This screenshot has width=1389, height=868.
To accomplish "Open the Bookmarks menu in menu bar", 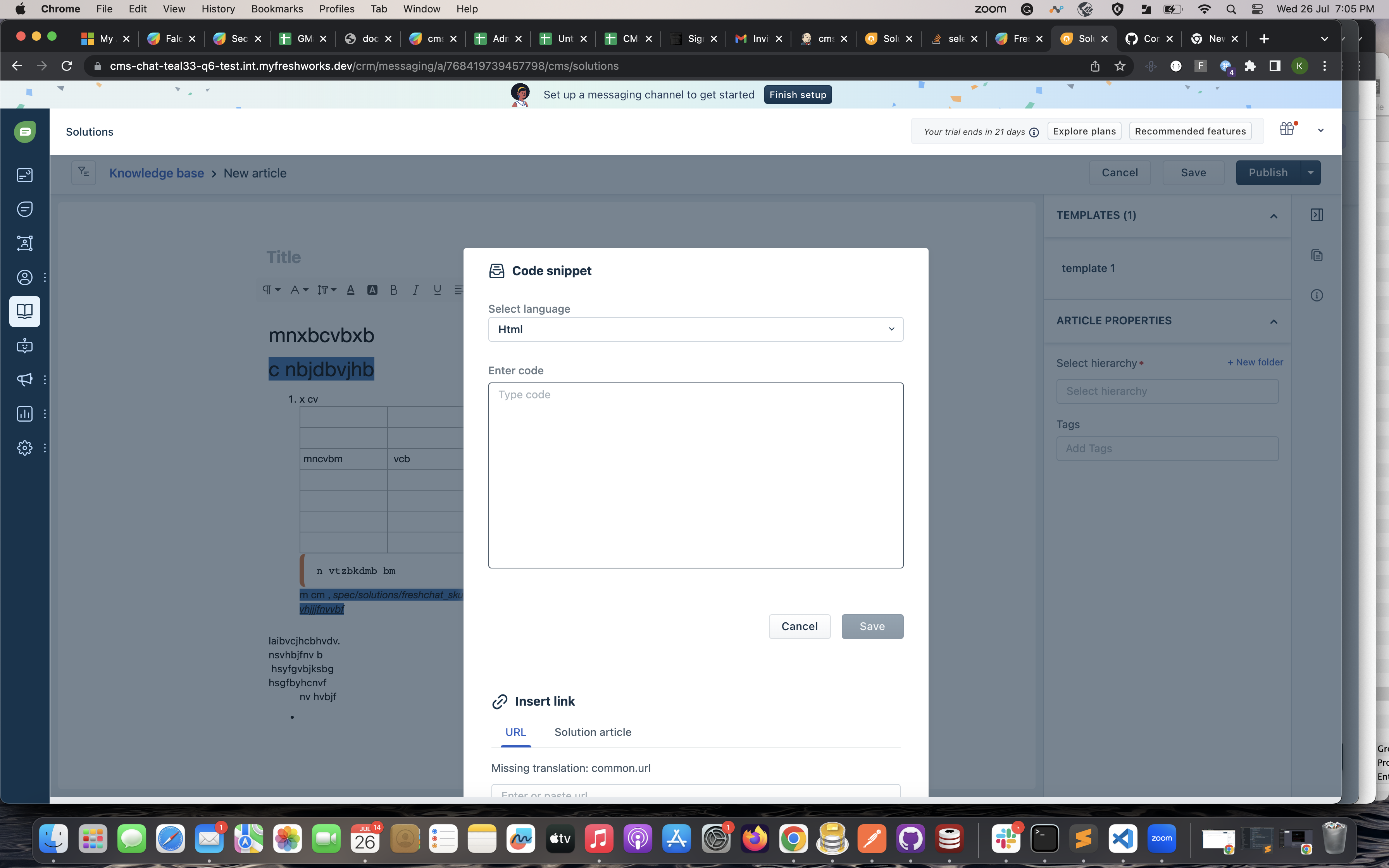I will coord(277,9).
